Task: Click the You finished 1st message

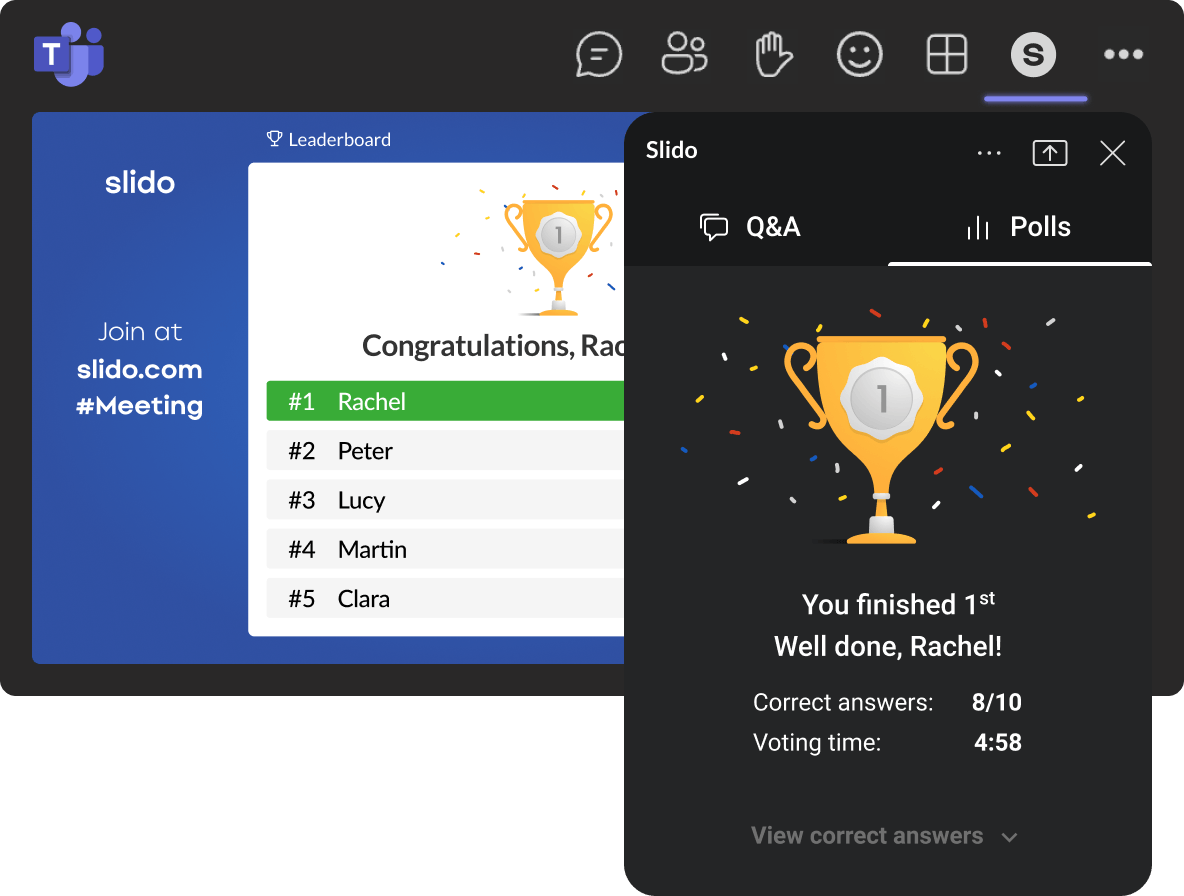Action: pyautogui.click(x=898, y=604)
